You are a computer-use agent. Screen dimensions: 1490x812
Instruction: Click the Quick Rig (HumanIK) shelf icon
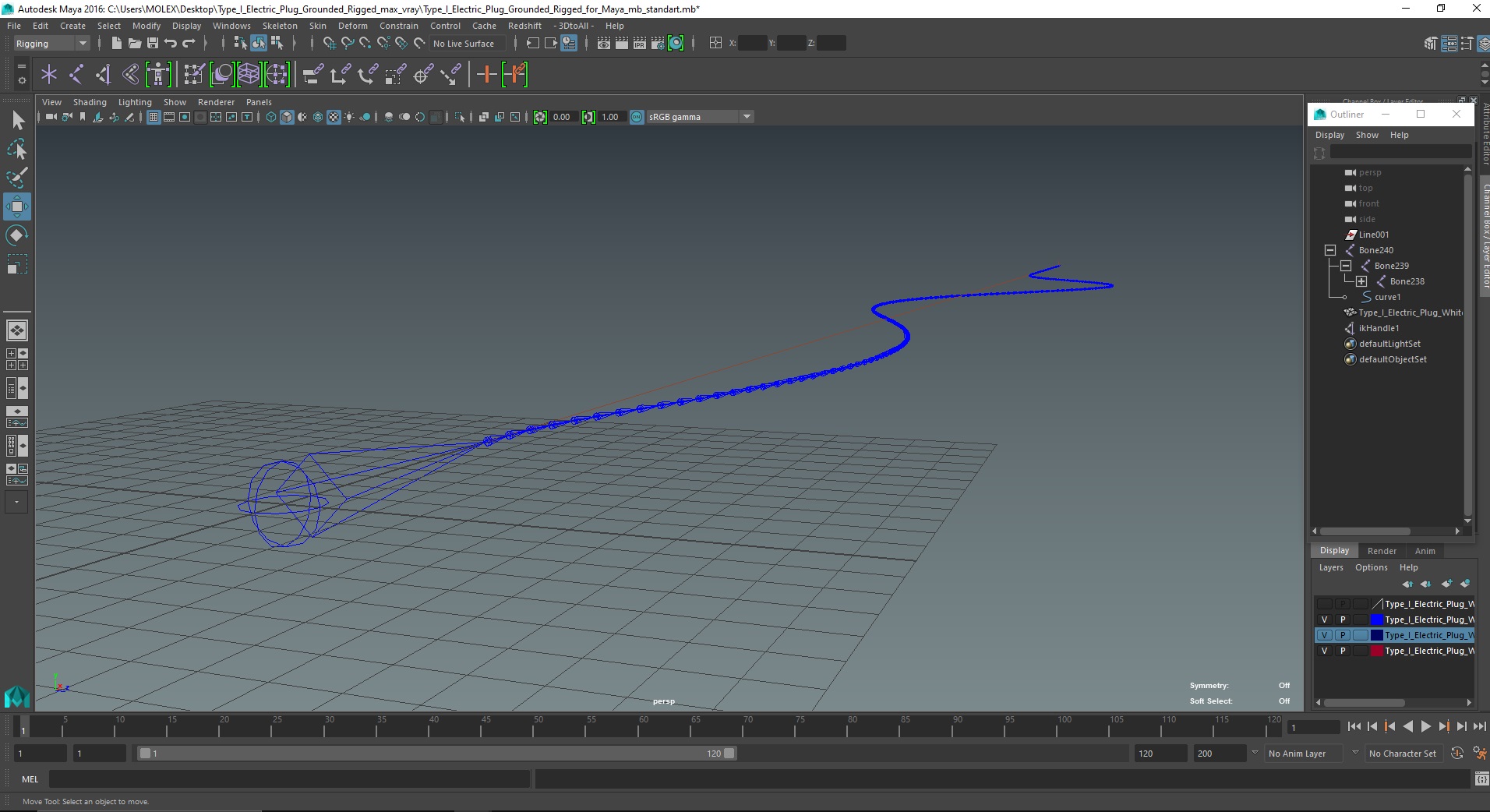(158, 75)
